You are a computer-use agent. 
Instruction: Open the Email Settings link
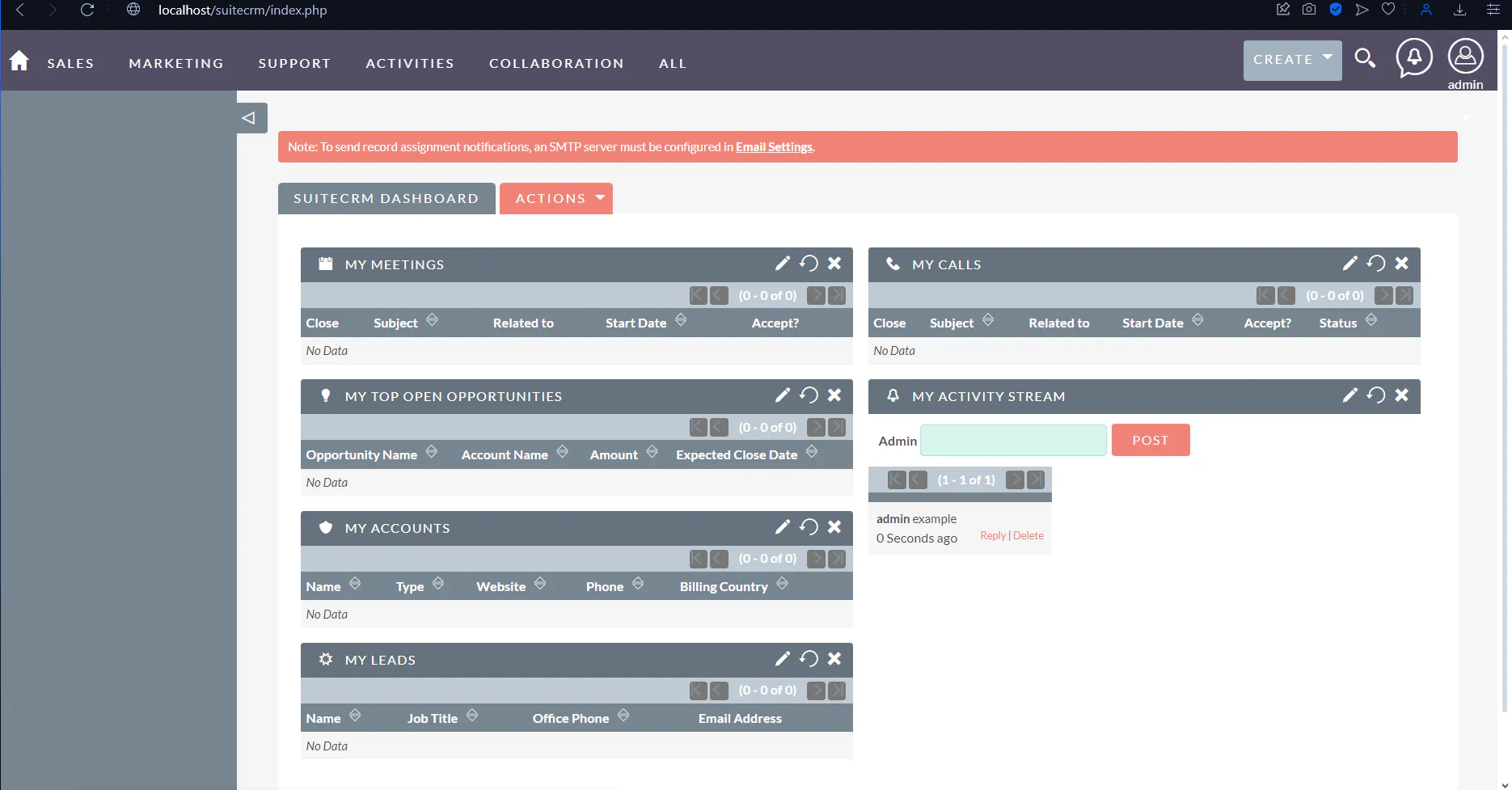point(773,147)
